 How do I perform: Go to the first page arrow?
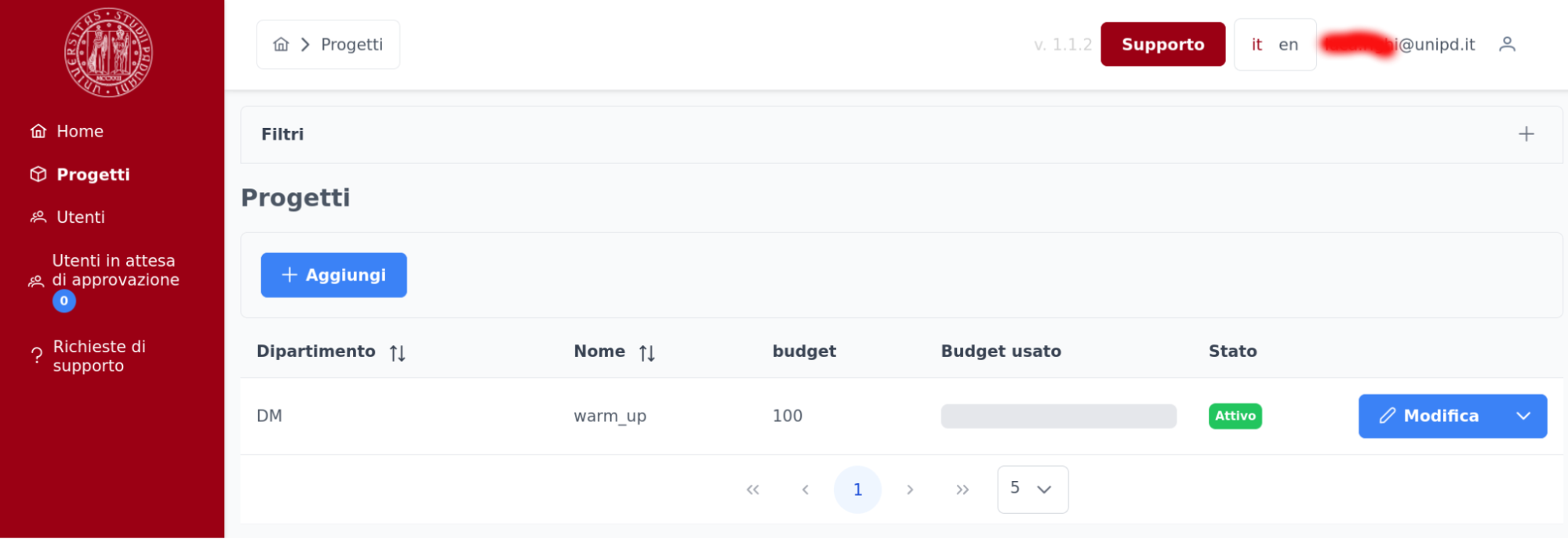click(x=753, y=490)
